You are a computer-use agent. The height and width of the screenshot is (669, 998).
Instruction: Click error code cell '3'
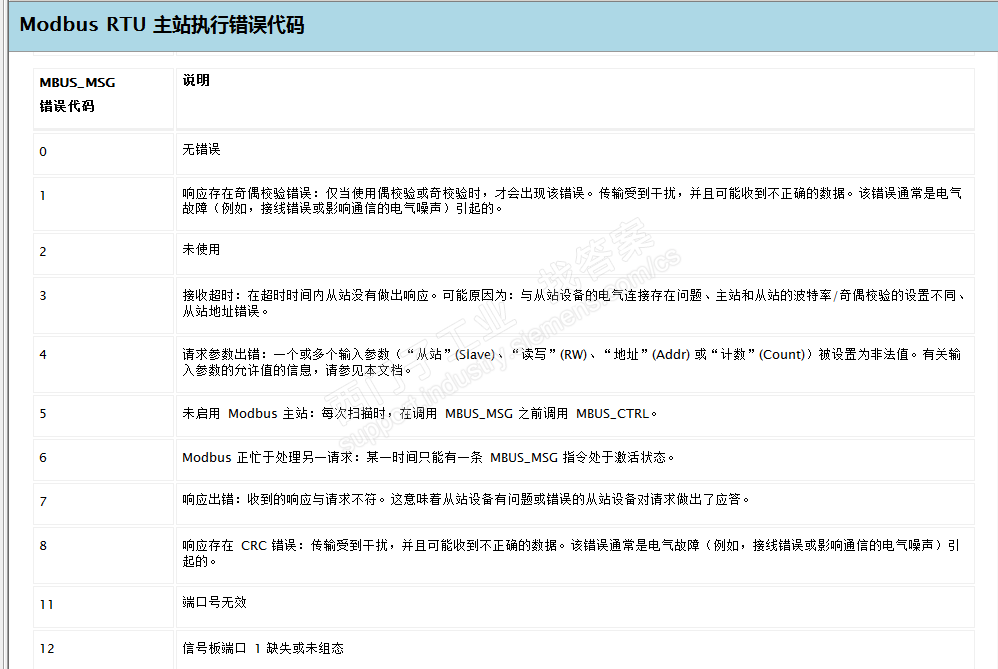tap(104, 306)
